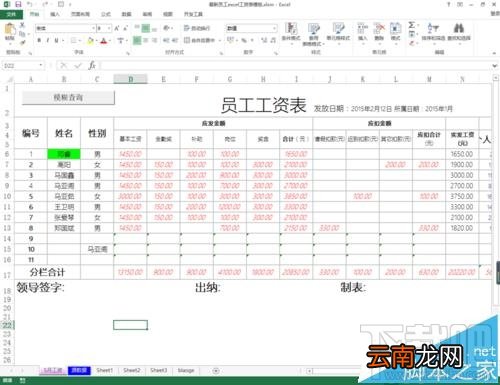
Task: Toggle left text alignment
Action: click(x=137, y=41)
